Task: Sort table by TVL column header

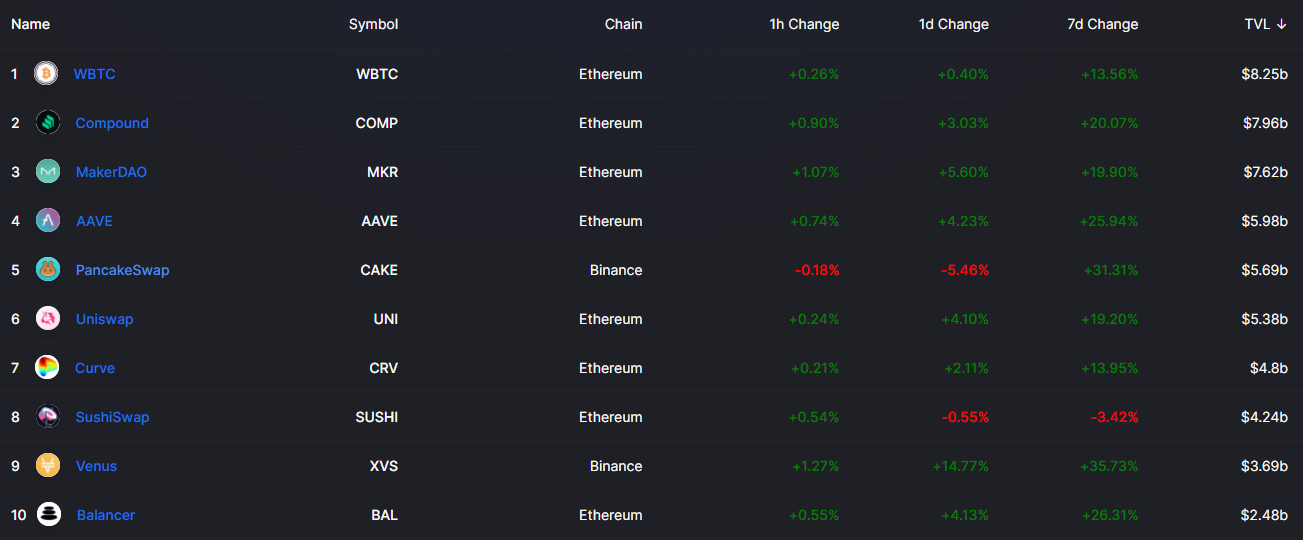Action: pos(1265,24)
